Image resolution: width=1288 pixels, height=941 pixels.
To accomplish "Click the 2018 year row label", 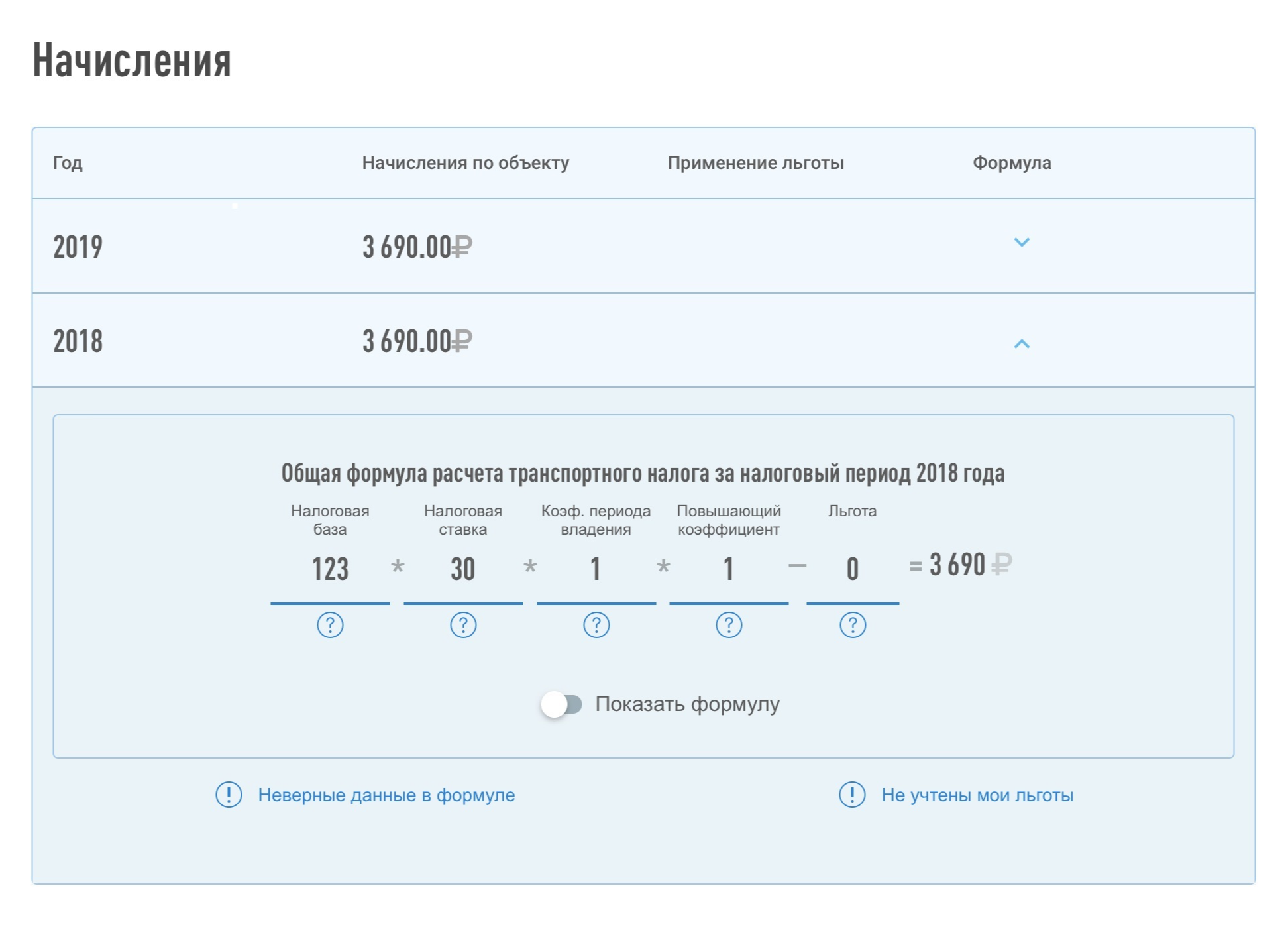I will pyautogui.click(x=78, y=341).
